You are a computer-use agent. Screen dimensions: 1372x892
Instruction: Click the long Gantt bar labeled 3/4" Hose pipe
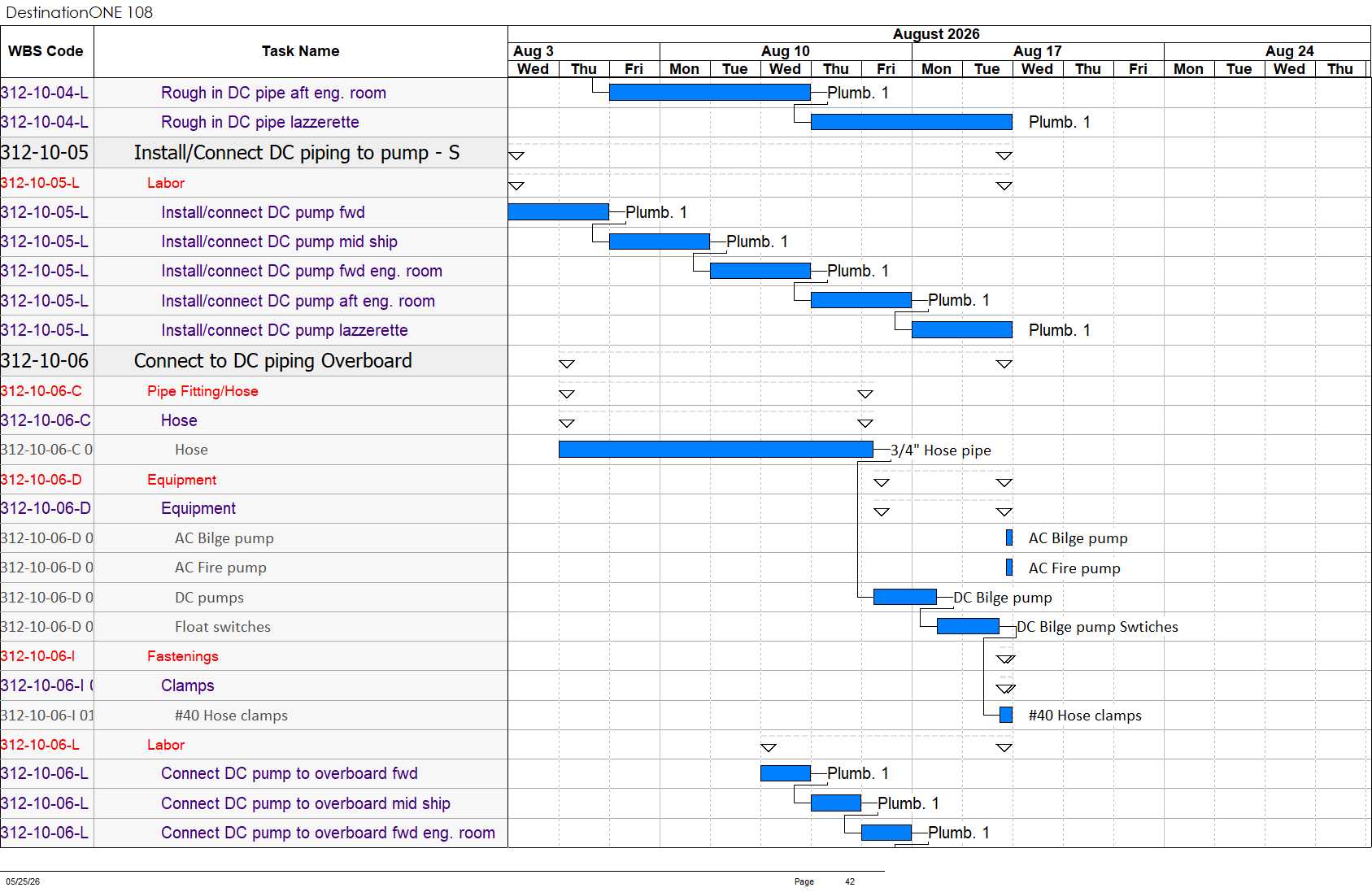coord(716,449)
